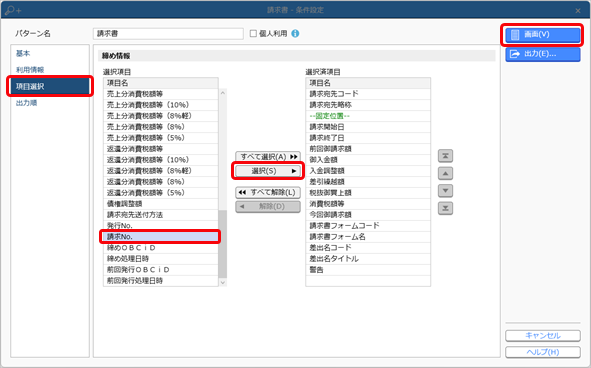The width and height of the screenshot is (591, 368).
Task: Click the search-plus icon in title bar
Action: pyautogui.click(x=13, y=10)
